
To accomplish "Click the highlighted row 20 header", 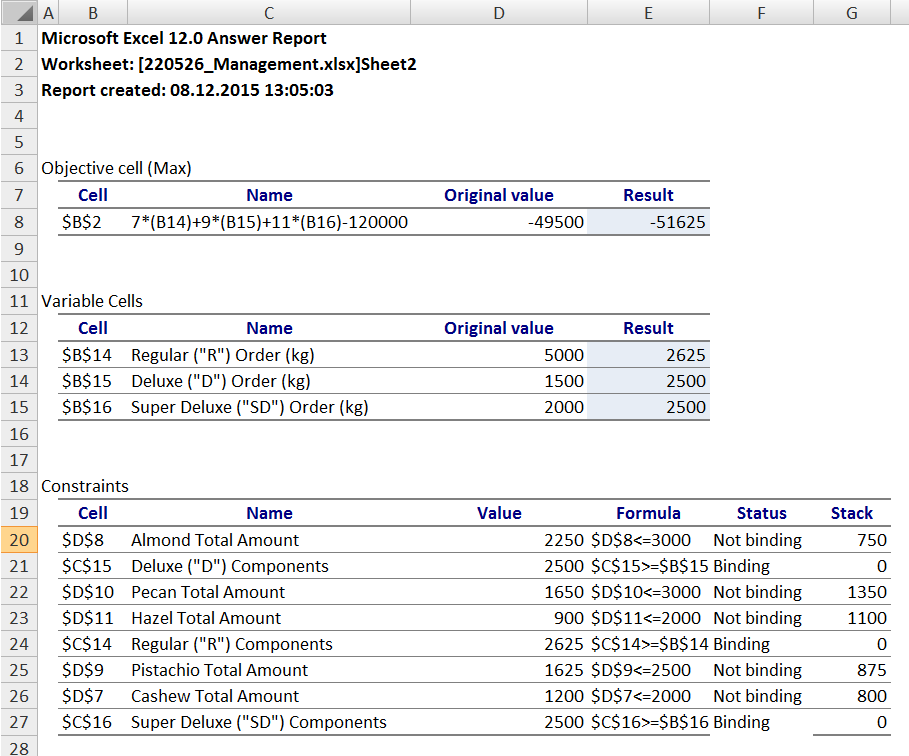I will (19, 540).
